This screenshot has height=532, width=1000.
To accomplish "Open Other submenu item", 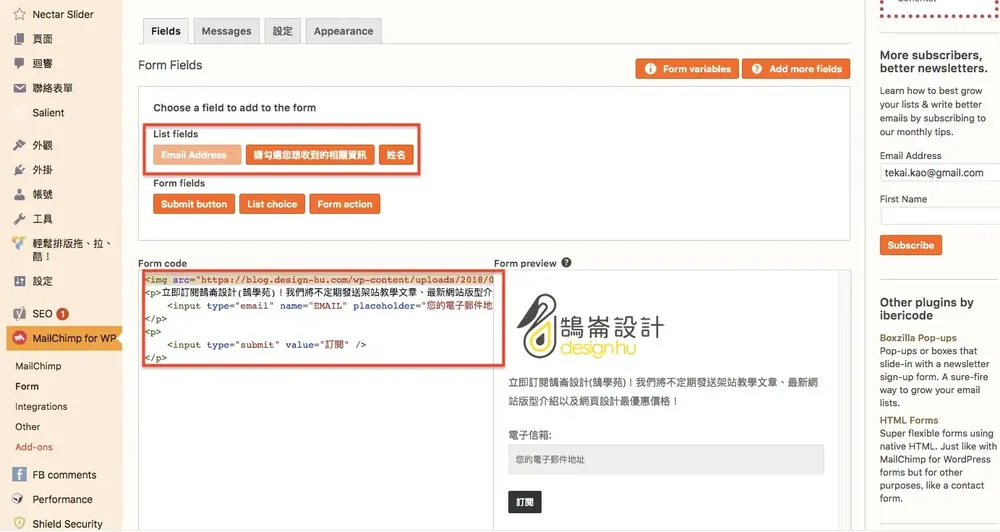I will pyautogui.click(x=27, y=427).
